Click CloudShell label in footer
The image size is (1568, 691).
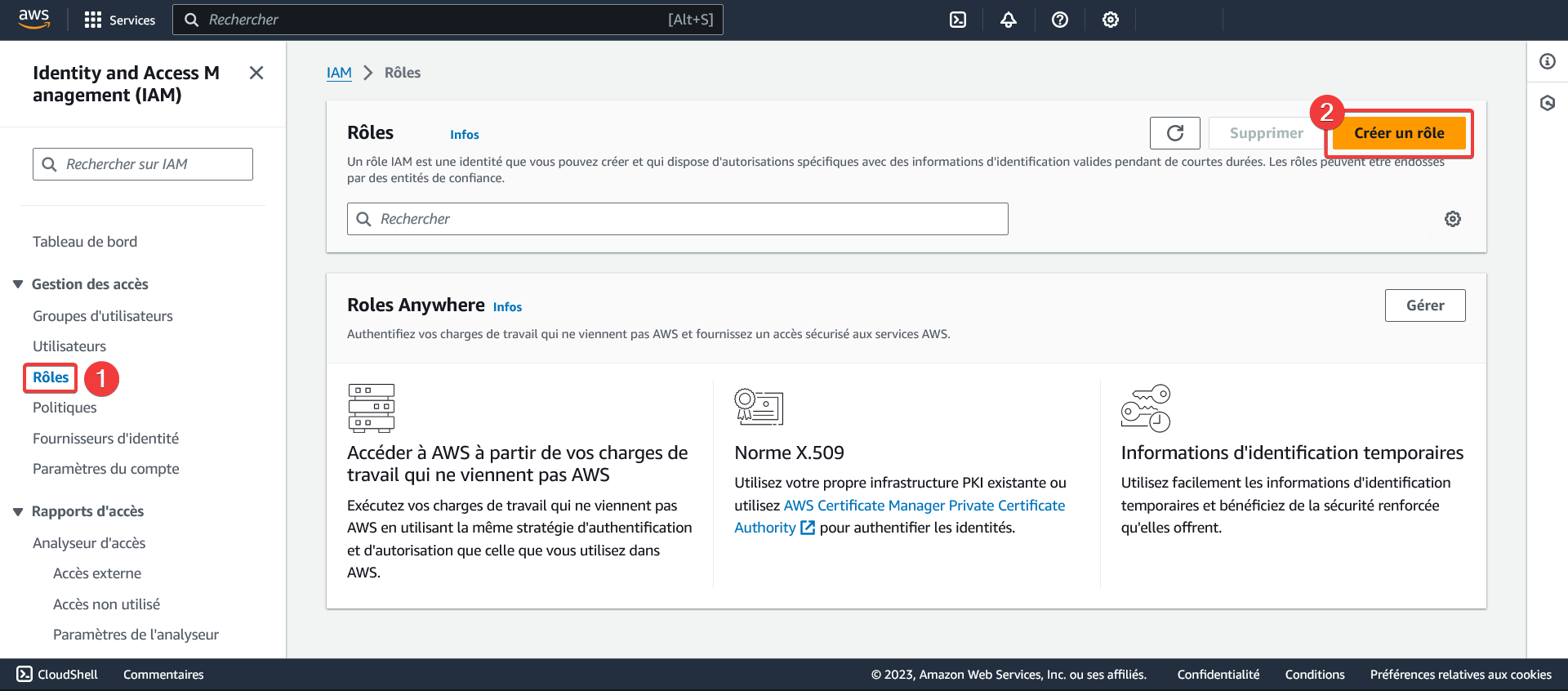click(x=68, y=675)
